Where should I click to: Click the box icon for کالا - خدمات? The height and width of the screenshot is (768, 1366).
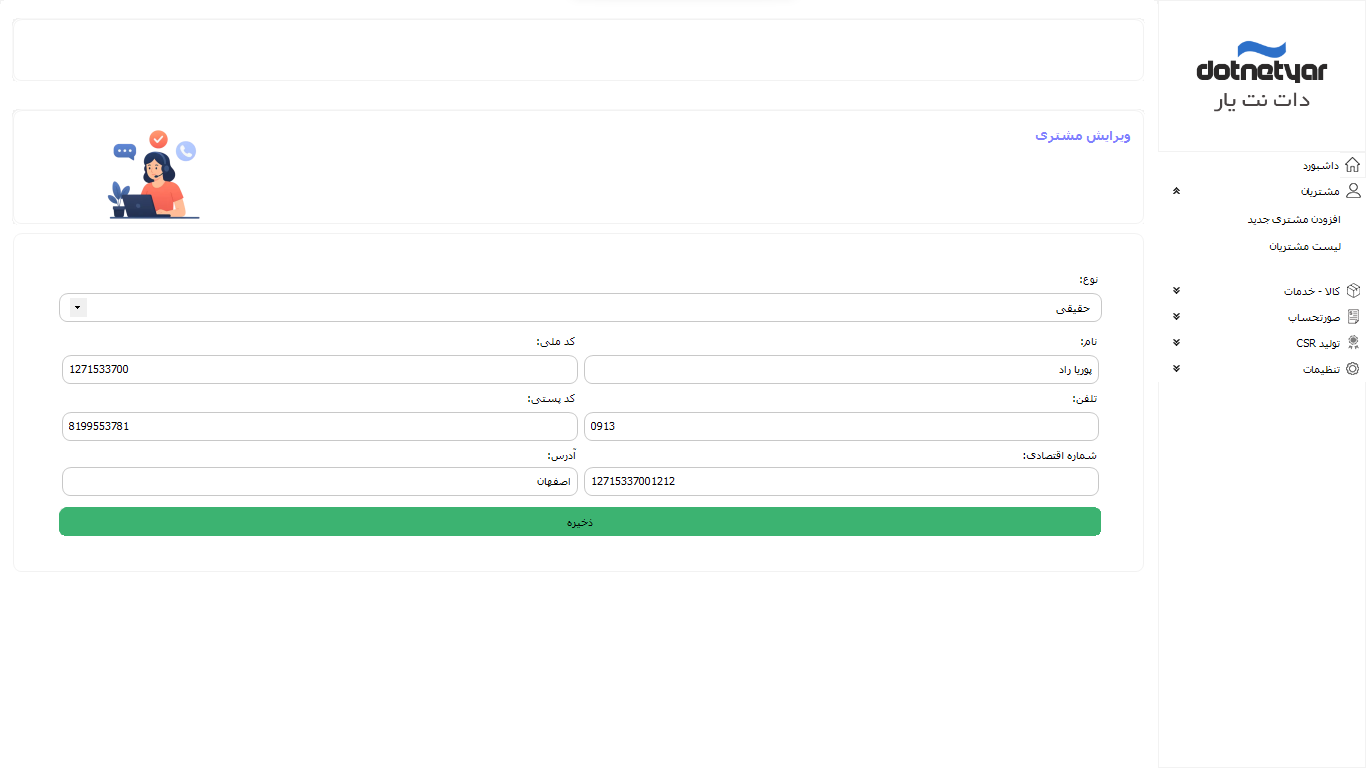pos(1353,291)
